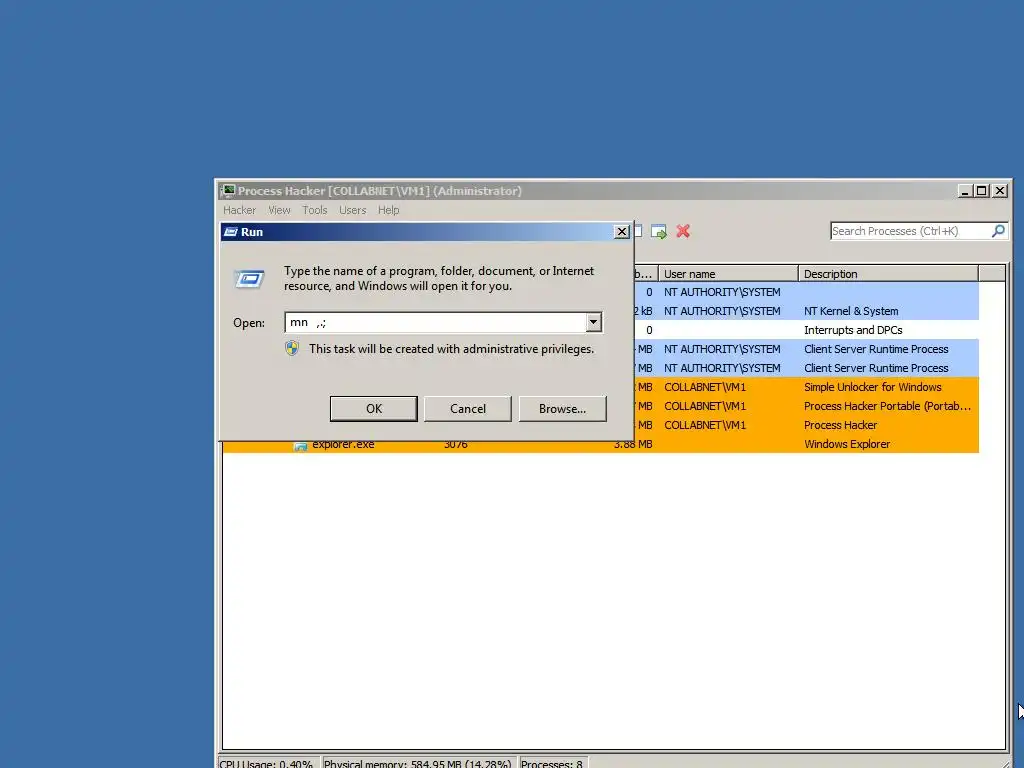Open the Help menu
Image resolution: width=1024 pixels, height=768 pixels.
pos(389,210)
